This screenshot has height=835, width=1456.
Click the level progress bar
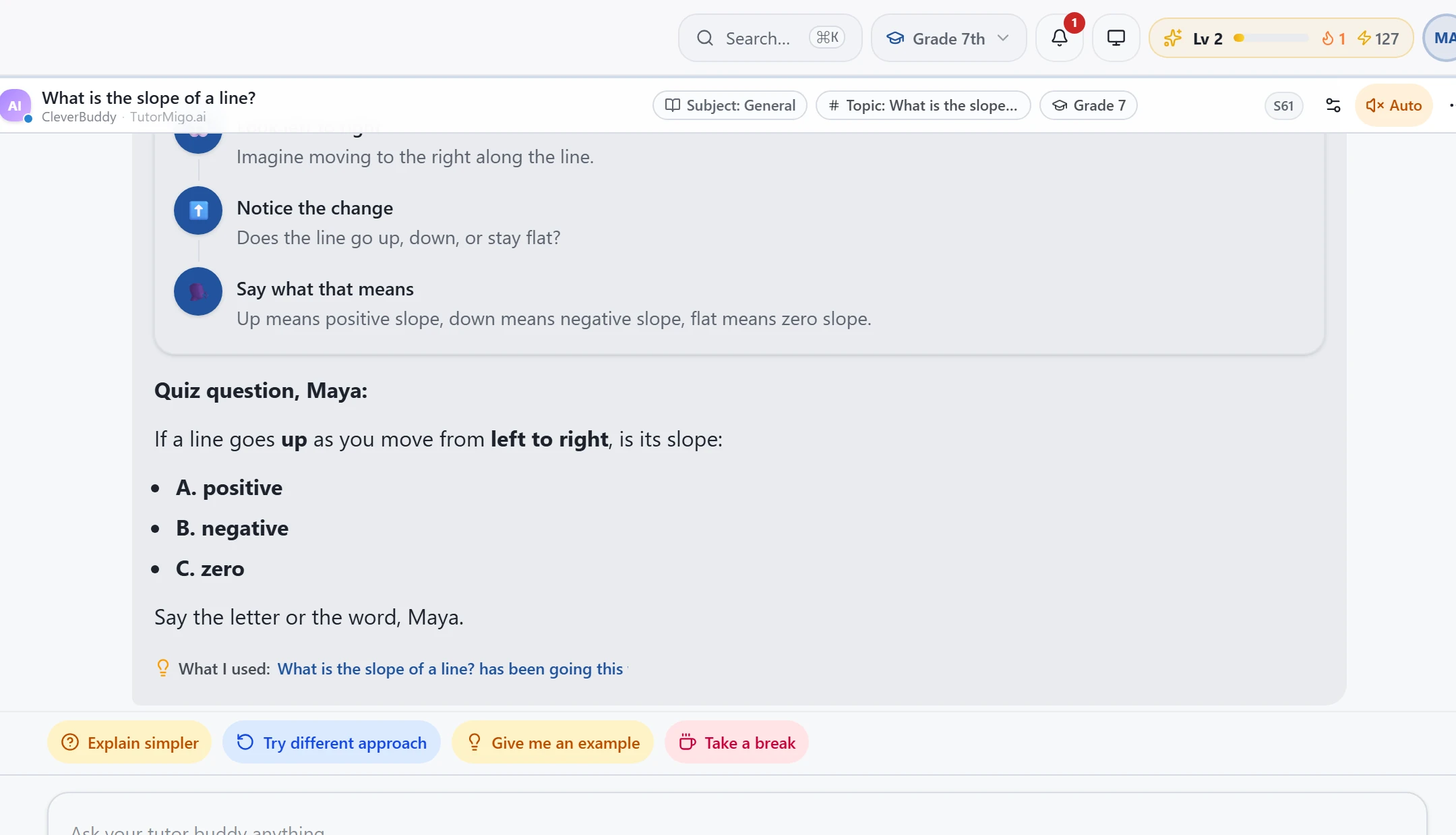click(1271, 38)
